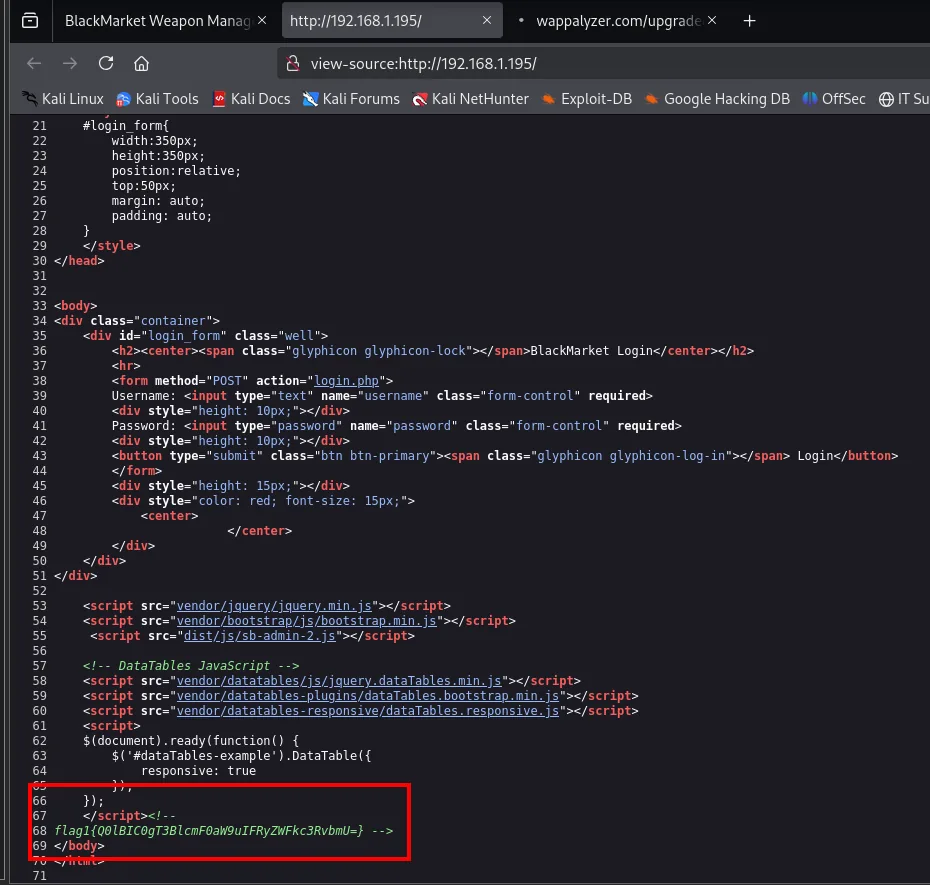This screenshot has width=930, height=885.
Task: Close the http://192.168.1.195/ tab
Action: pos(487,20)
